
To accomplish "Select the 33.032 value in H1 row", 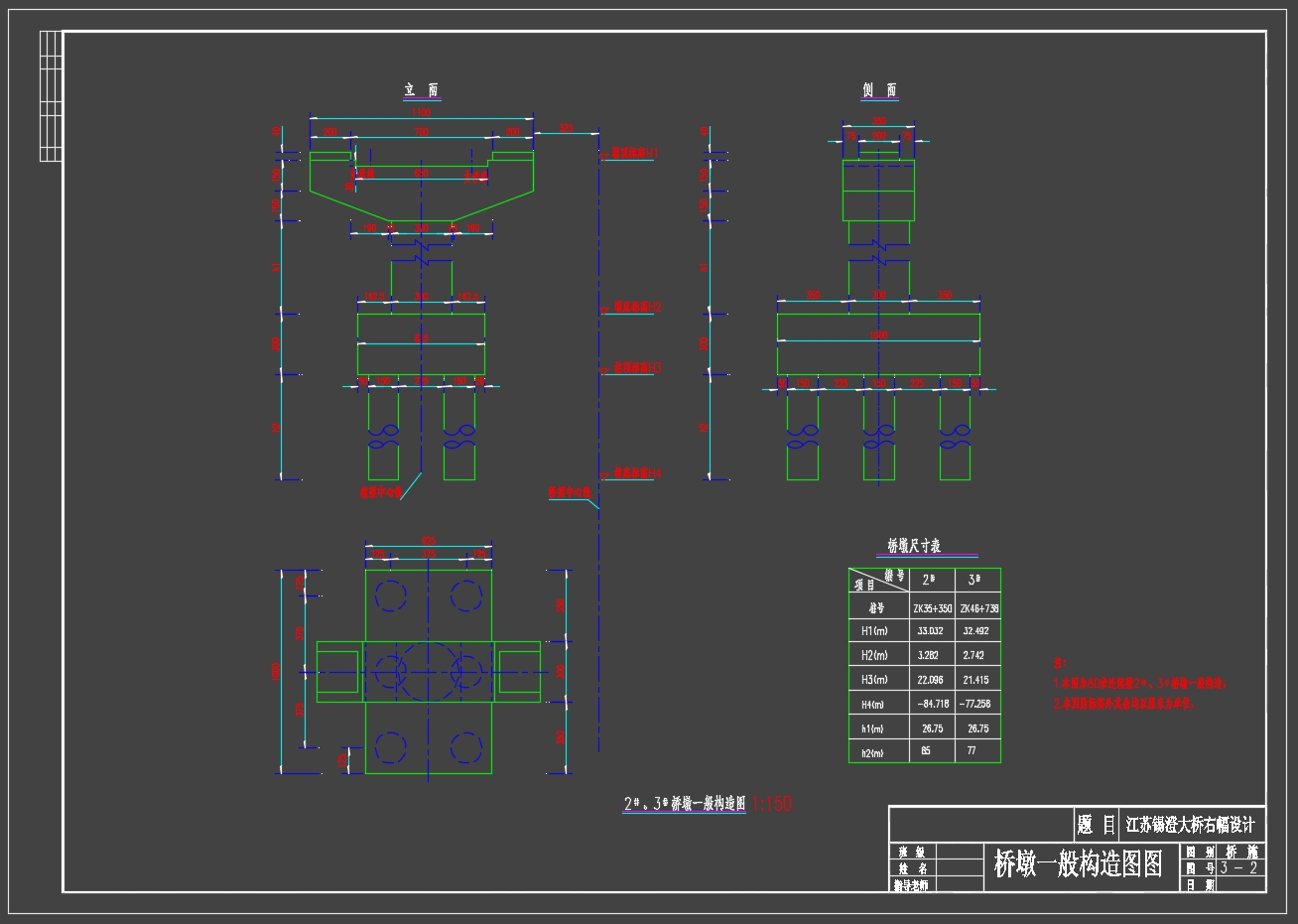I will coord(931,631).
